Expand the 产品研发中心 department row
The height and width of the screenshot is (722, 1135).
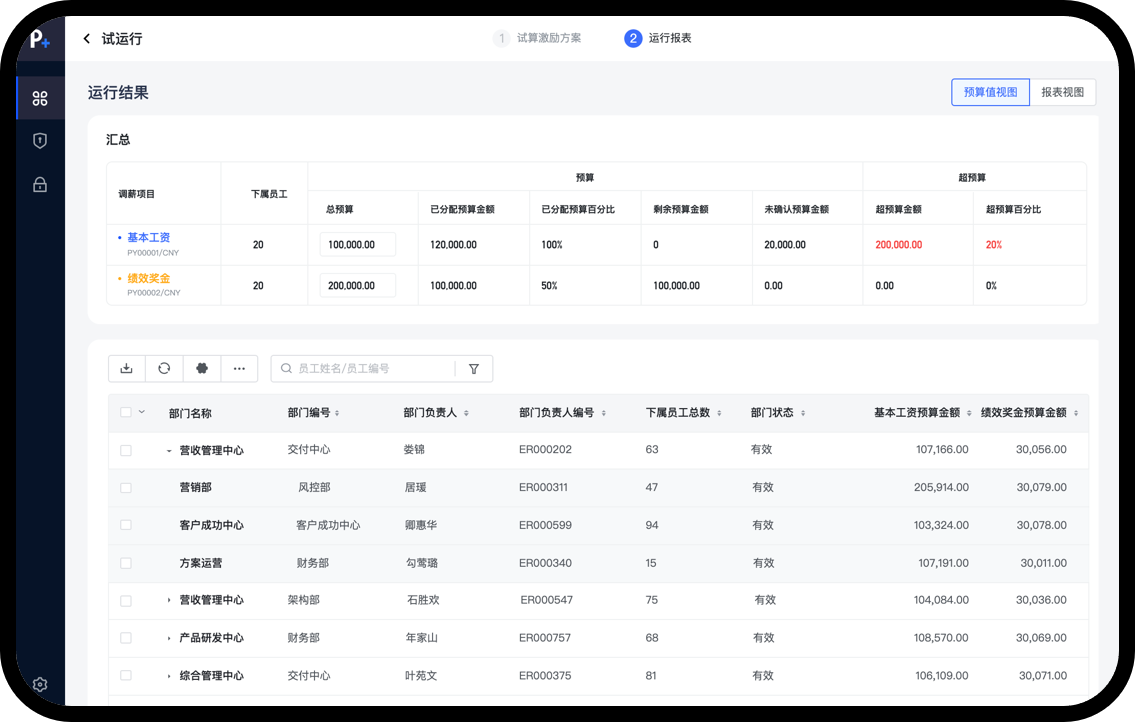coord(169,638)
